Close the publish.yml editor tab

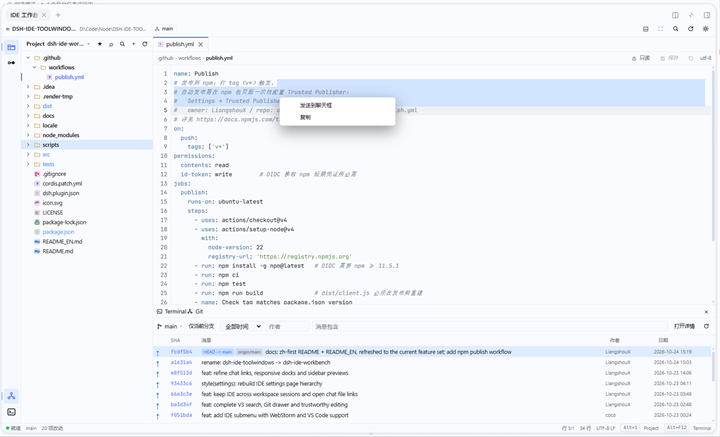[x=201, y=45]
